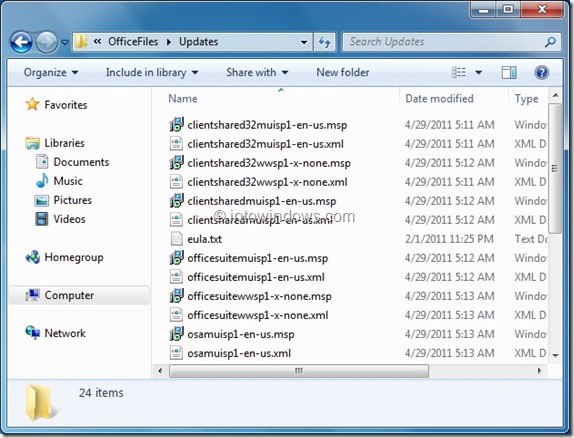Viewport: 574px width, 438px height.
Task: Click the clientsharedmuisp1-en-us.xml file name
Action: tap(260, 220)
